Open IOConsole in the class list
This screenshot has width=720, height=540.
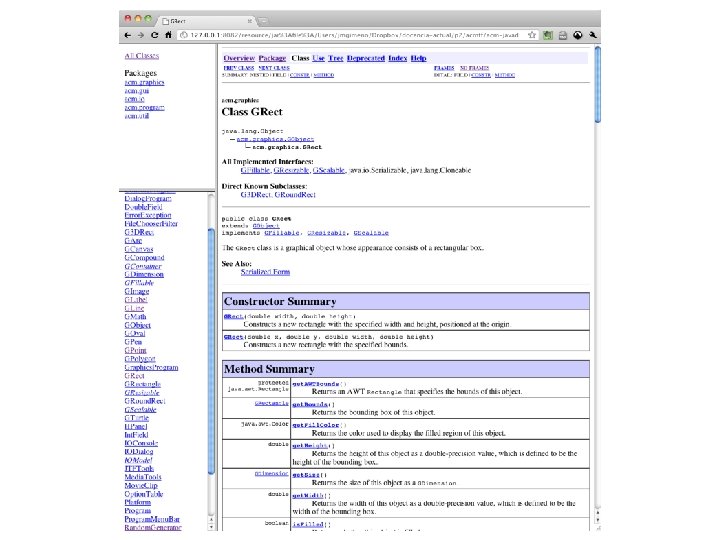pyautogui.click(x=141, y=443)
